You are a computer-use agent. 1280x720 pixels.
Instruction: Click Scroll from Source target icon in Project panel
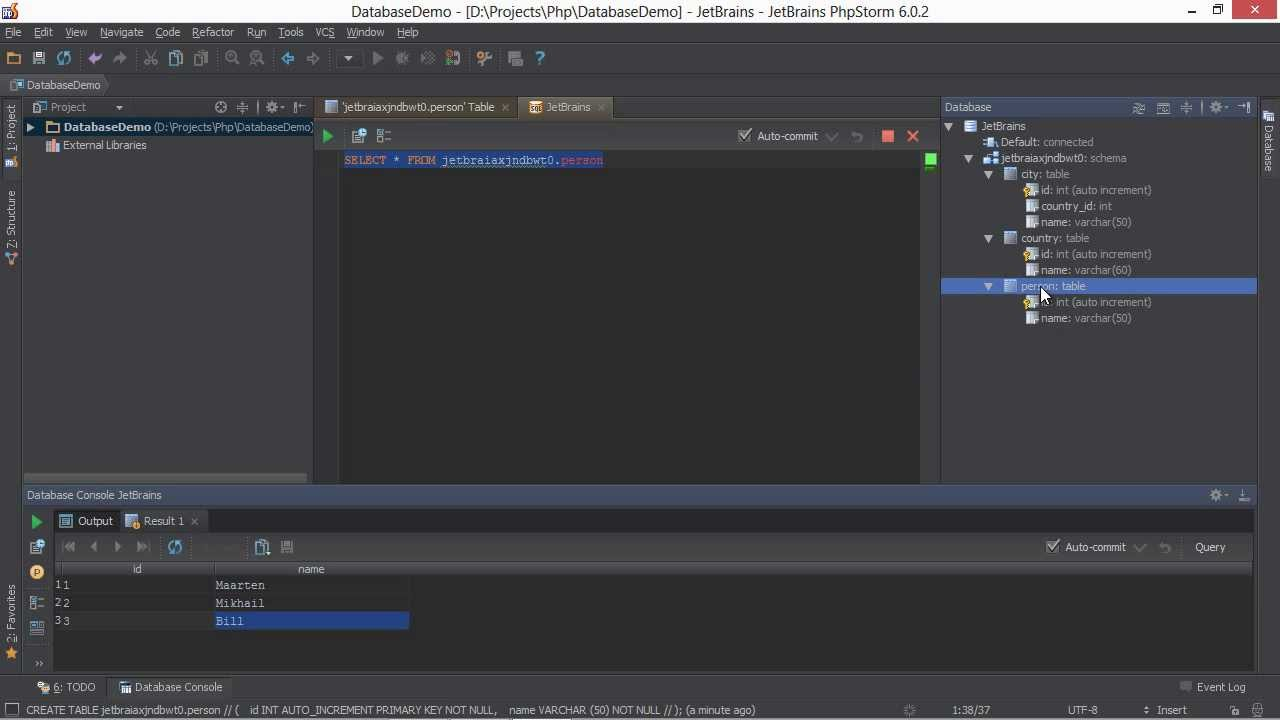(221, 107)
